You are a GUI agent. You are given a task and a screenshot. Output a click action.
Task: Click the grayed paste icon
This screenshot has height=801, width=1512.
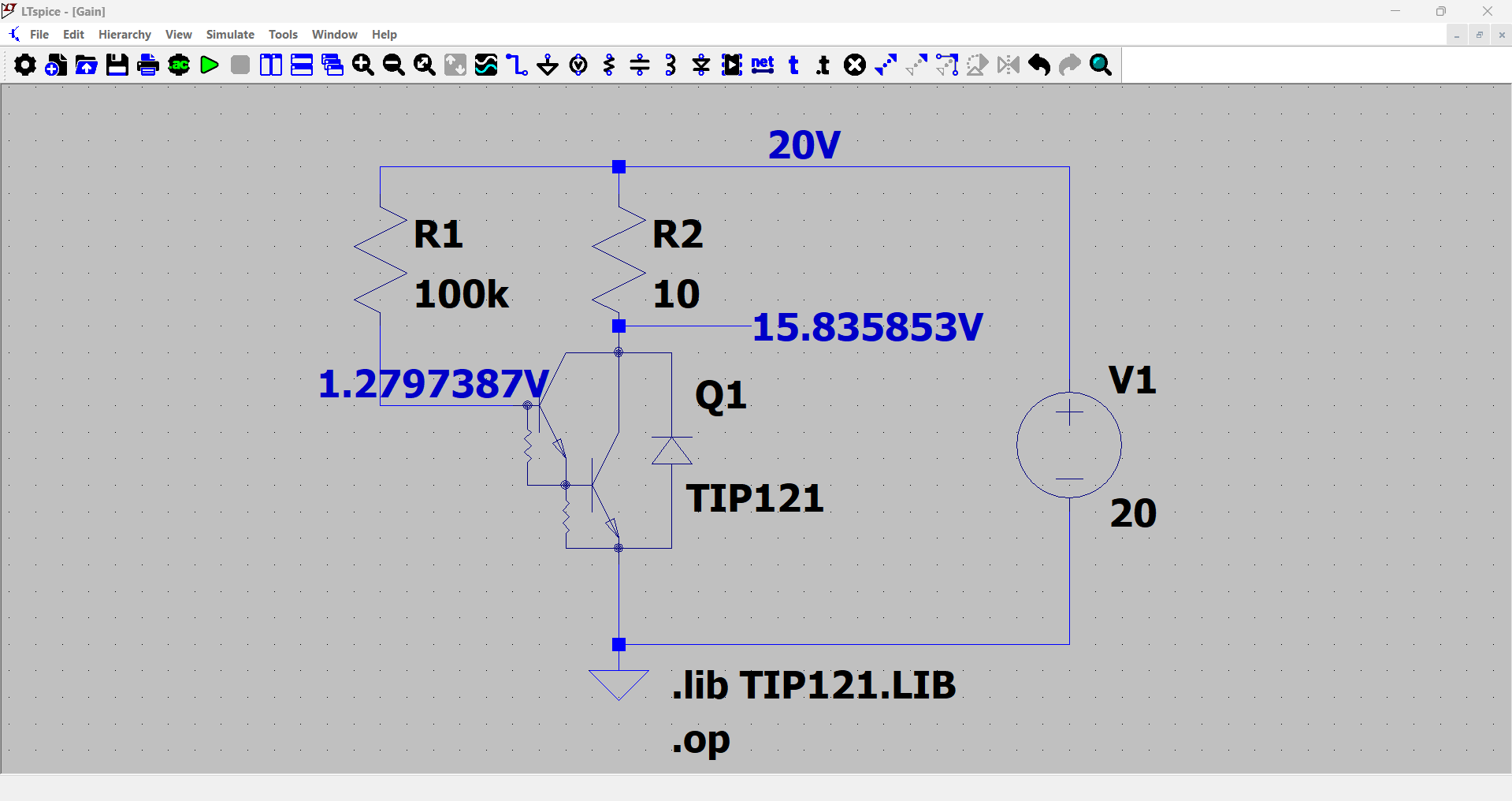[x=916, y=65]
